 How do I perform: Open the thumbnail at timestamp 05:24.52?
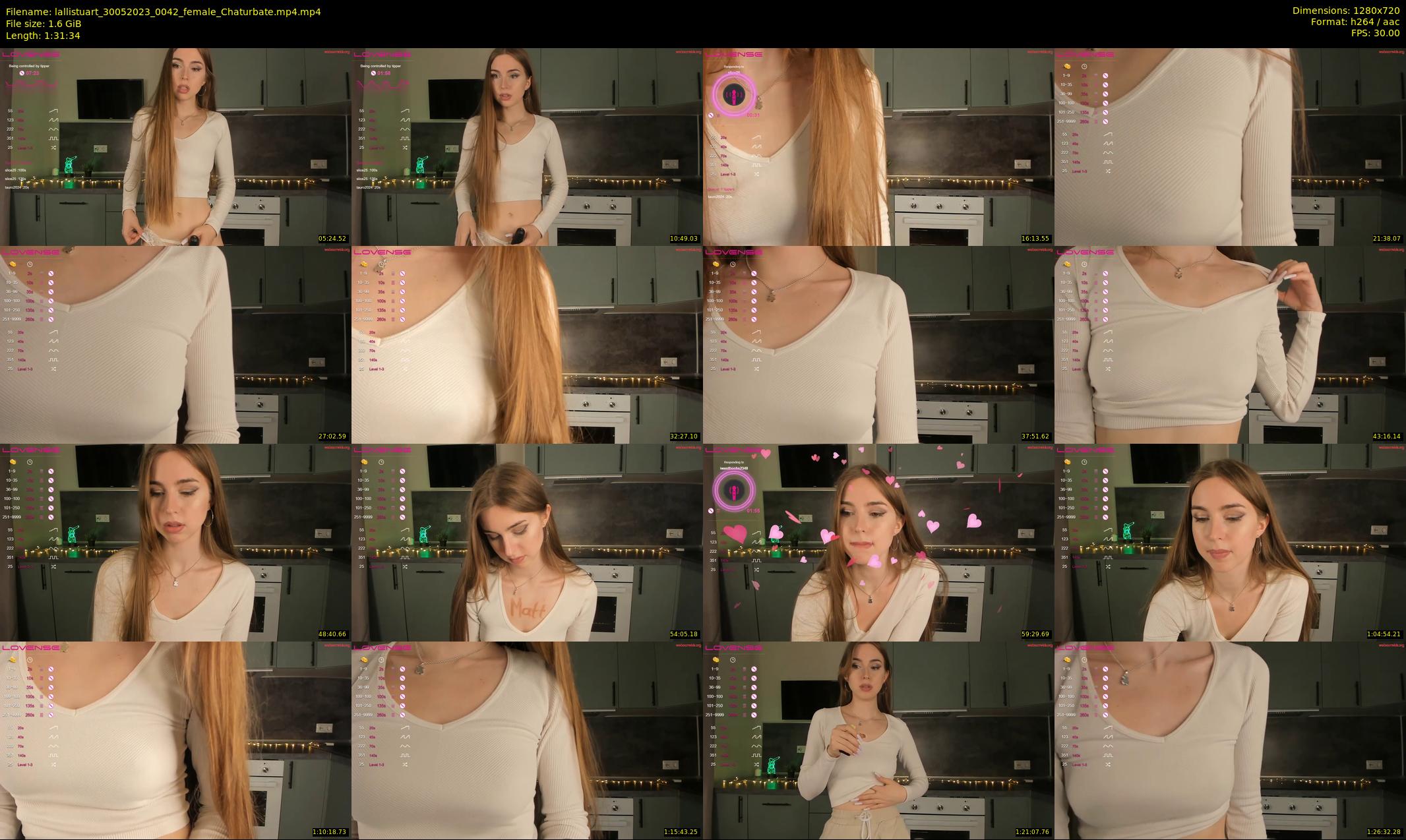[175, 146]
